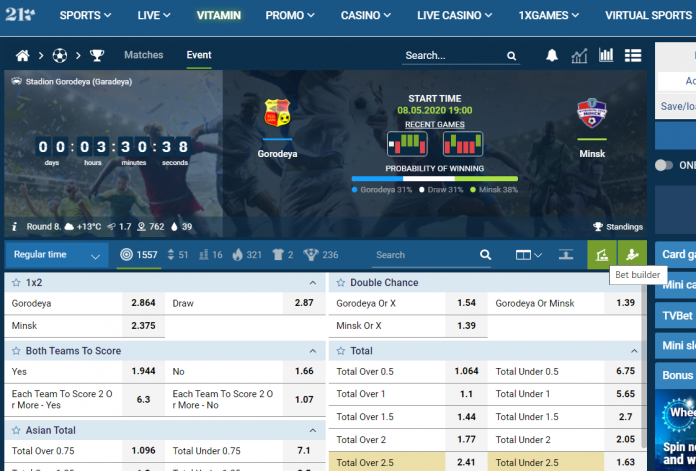Click the Gorodeya team logo

277,112
